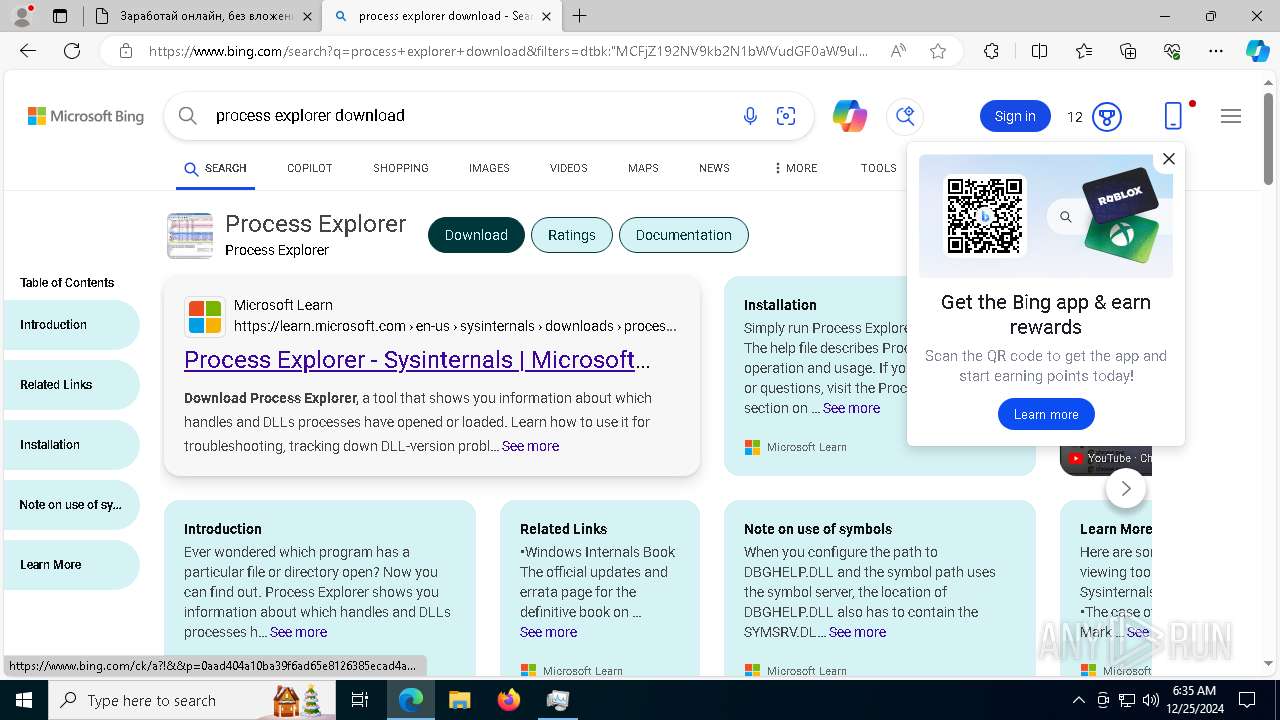The image size is (1280, 720).
Task: Open the Rewards trophy icon
Action: (x=1106, y=116)
